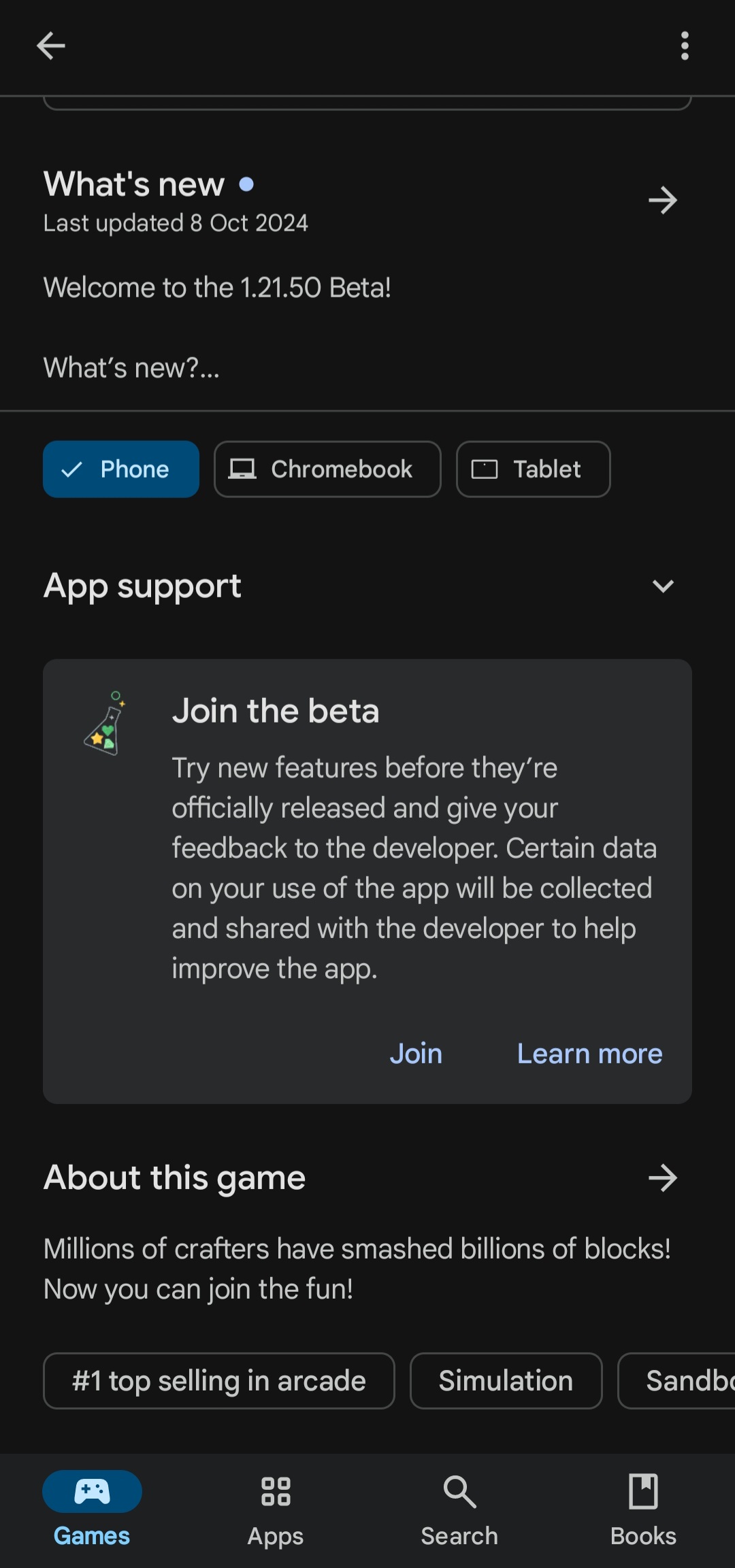Tap the What's new heading

coord(134,184)
